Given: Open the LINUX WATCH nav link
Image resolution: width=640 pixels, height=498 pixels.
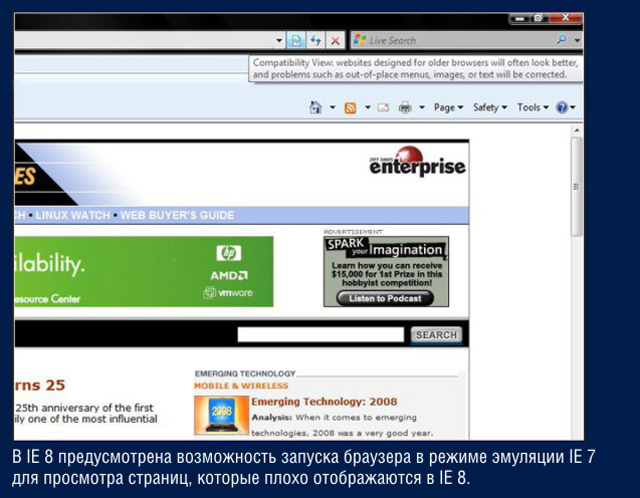Looking at the screenshot, I should 73,215.
